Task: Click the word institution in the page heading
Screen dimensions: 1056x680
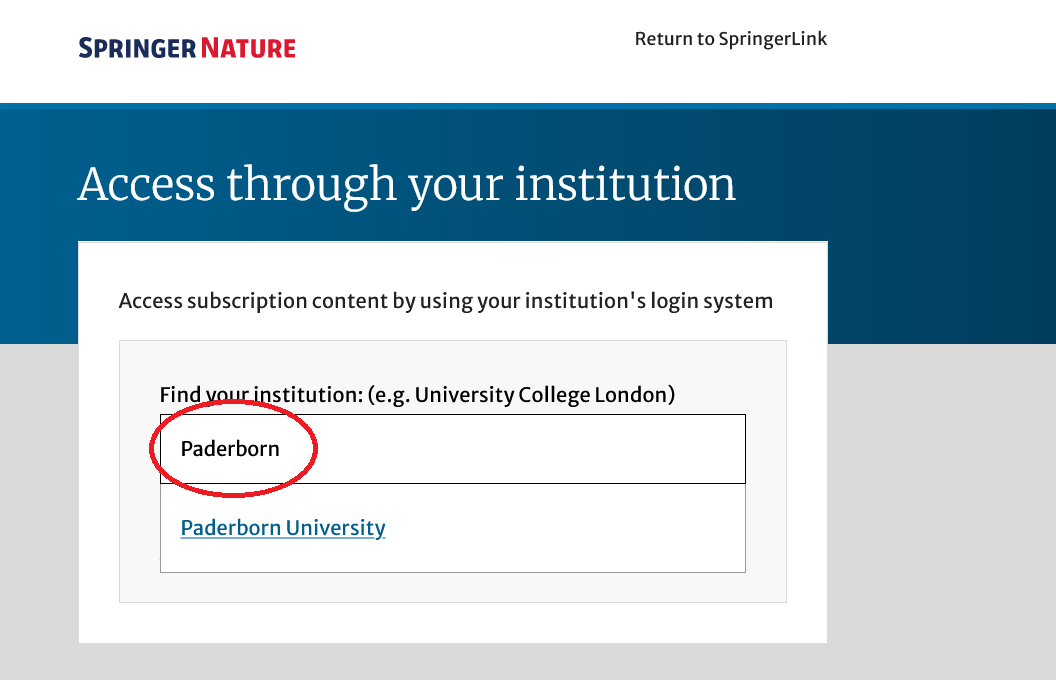Action: 625,183
